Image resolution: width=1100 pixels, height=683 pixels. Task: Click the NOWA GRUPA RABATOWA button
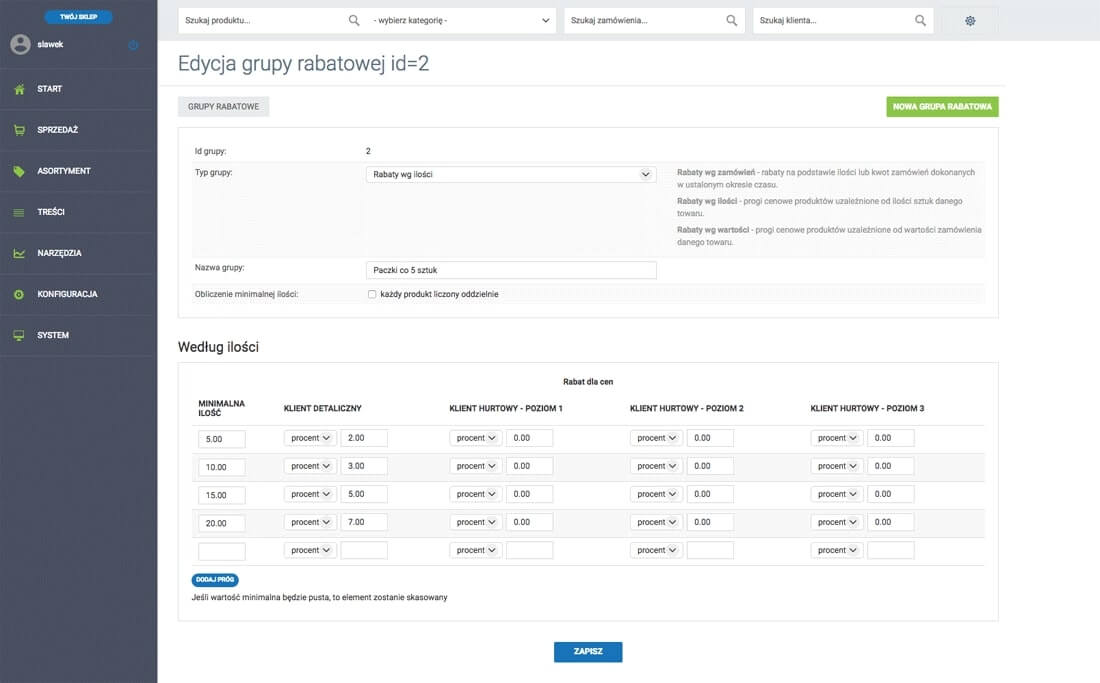[x=942, y=107]
